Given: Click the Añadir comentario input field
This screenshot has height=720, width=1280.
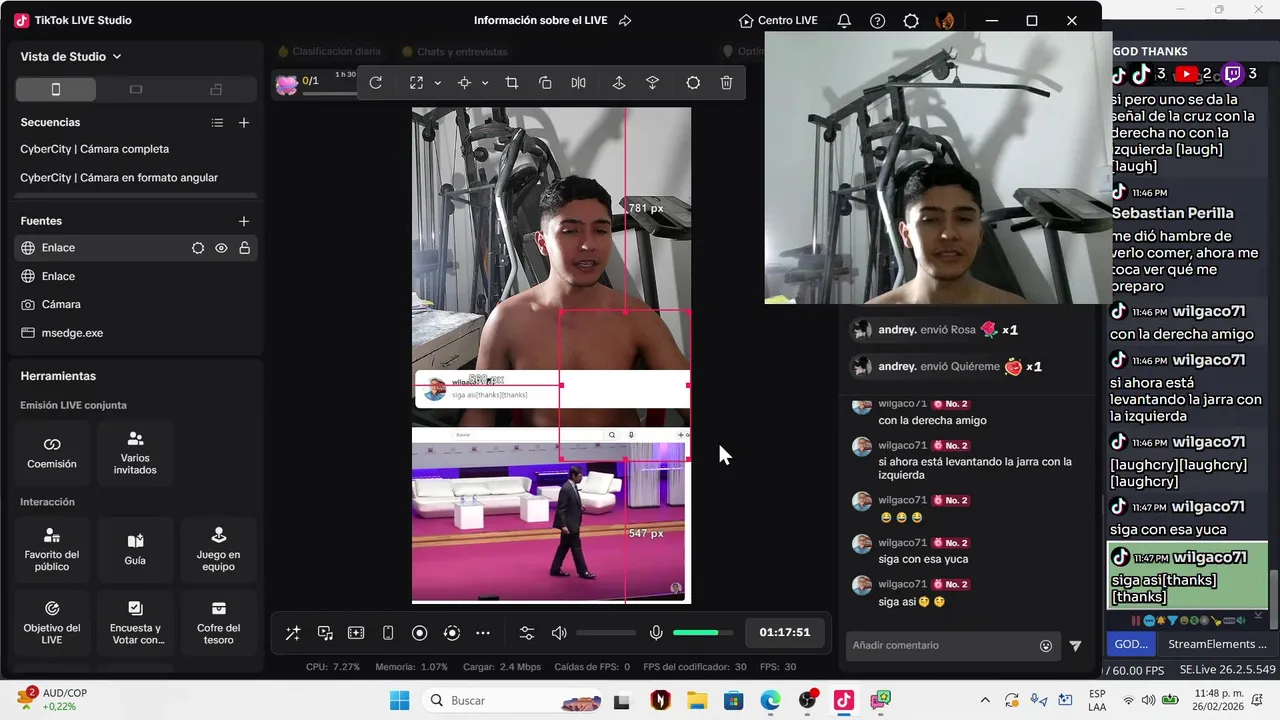Looking at the screenshot, I should [940, 646].
